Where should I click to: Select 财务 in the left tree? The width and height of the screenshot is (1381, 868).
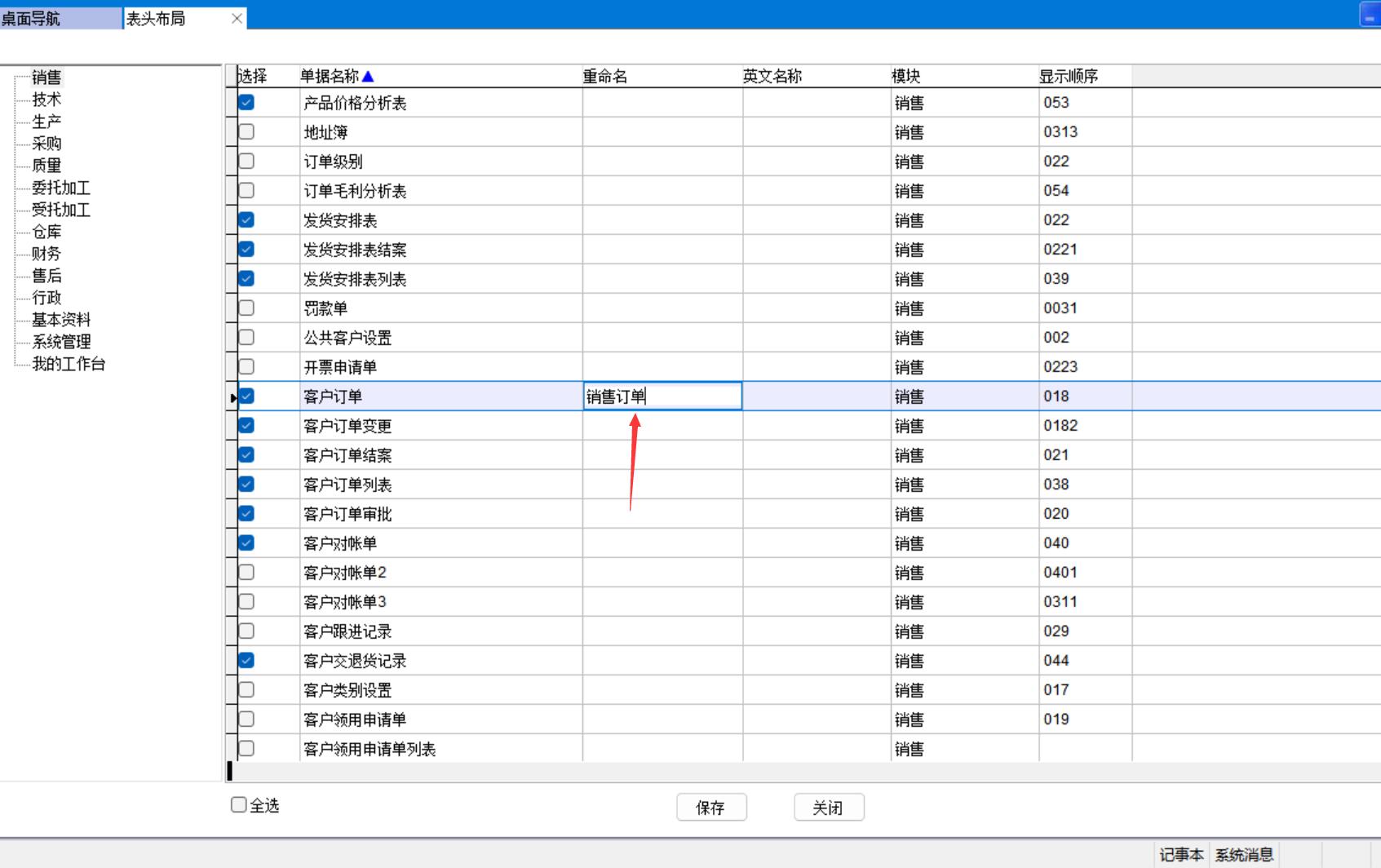tap(46, 254)
